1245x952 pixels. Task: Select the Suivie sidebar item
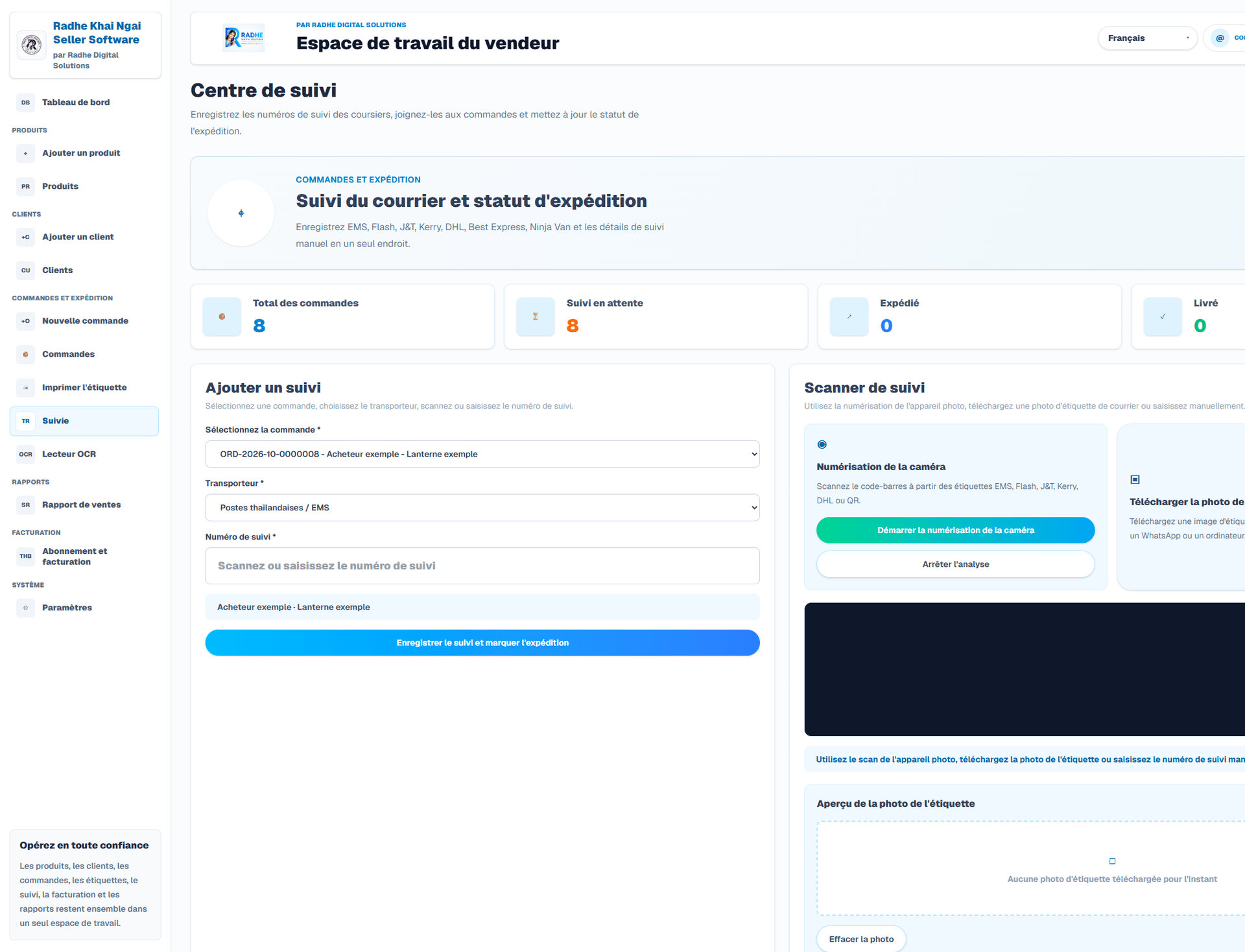tap(84, 421)
